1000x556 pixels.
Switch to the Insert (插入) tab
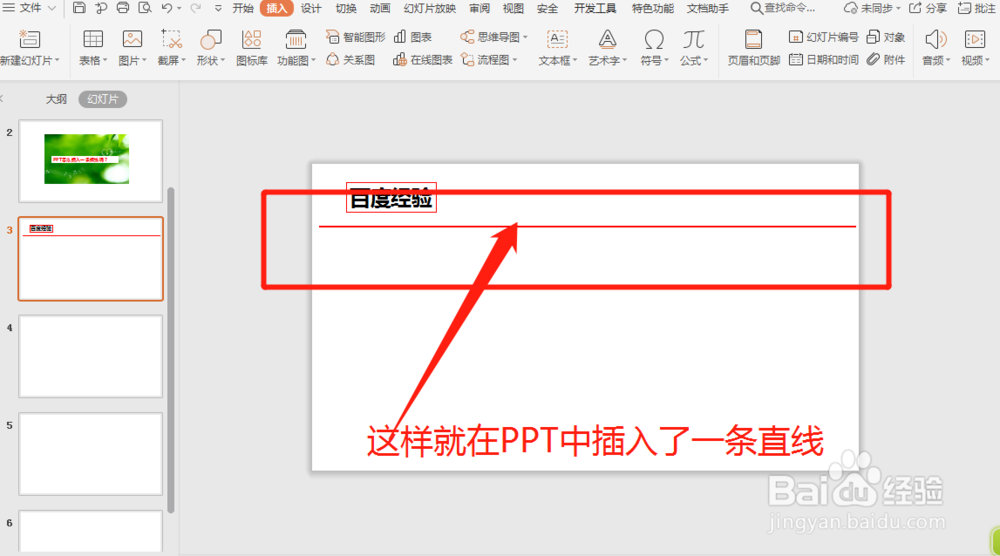[x=277, y=8]
